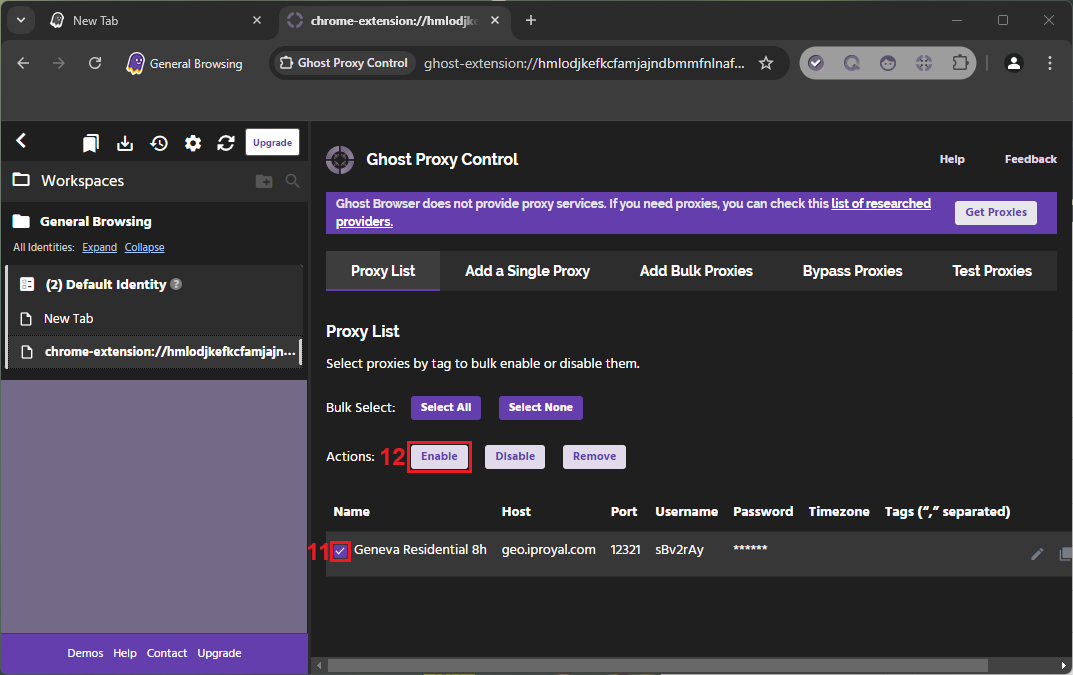Click the face extension icon in toolbar
Image resolution: width=1073 pixels, height=675 pixels.
888,63
